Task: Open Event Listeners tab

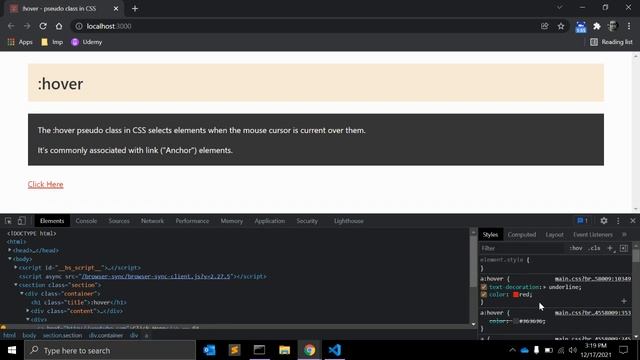Action: point(593,235)
